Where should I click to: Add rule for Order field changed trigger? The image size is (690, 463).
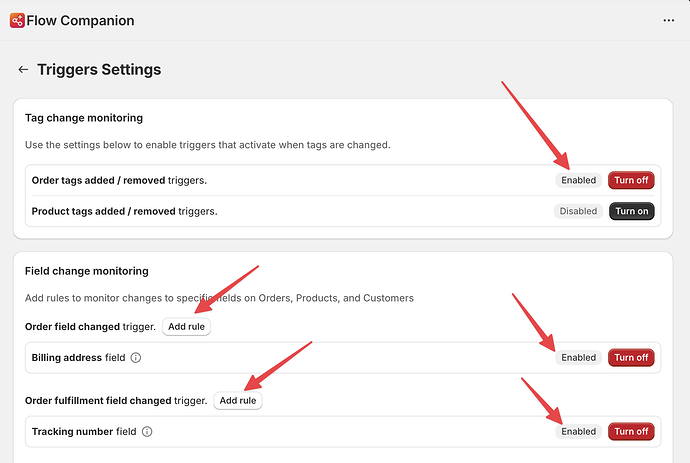point(186,327)
